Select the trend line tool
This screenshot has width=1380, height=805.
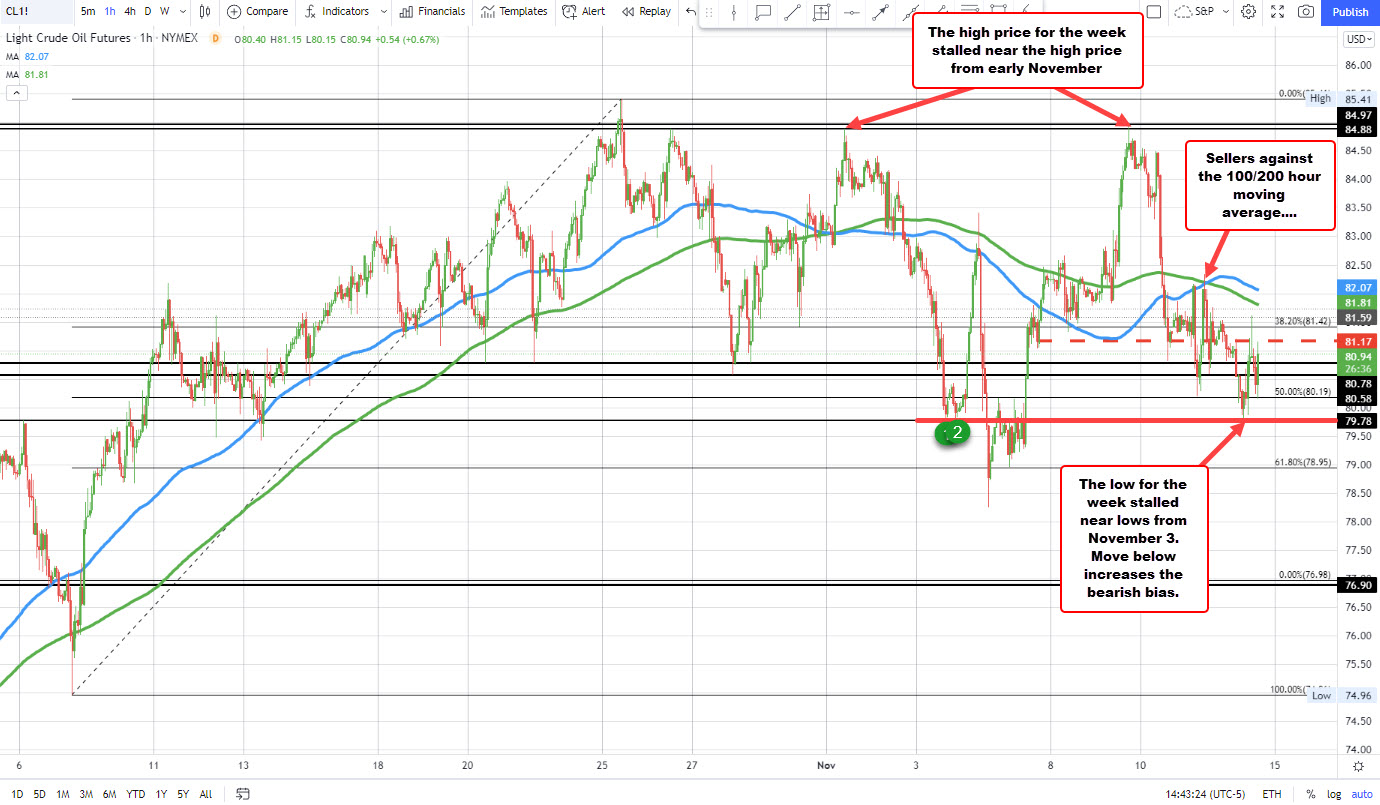click(x=792, y=13)
